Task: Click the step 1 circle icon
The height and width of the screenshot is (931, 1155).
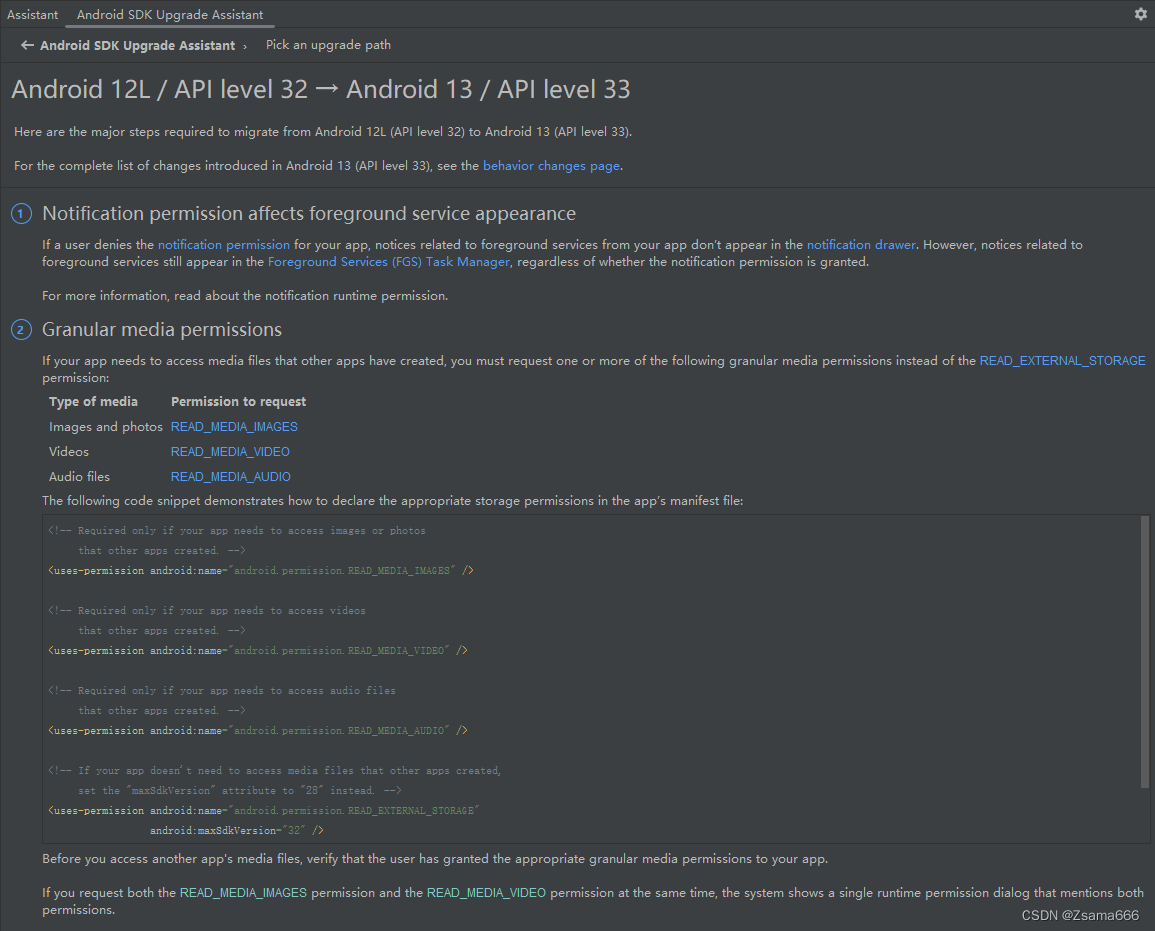Action: pos(20,213)
